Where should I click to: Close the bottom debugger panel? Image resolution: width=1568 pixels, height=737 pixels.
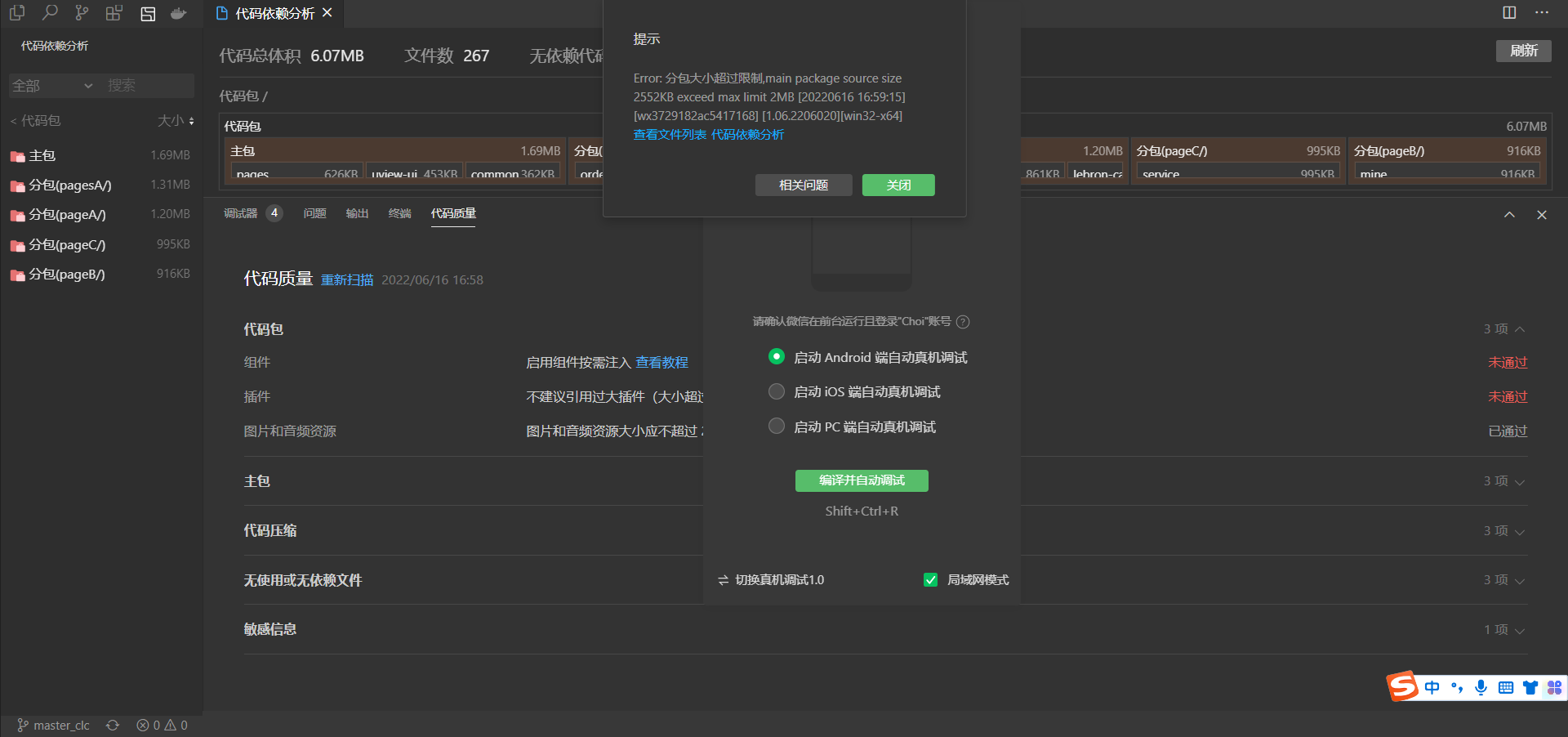(1542, 215)
